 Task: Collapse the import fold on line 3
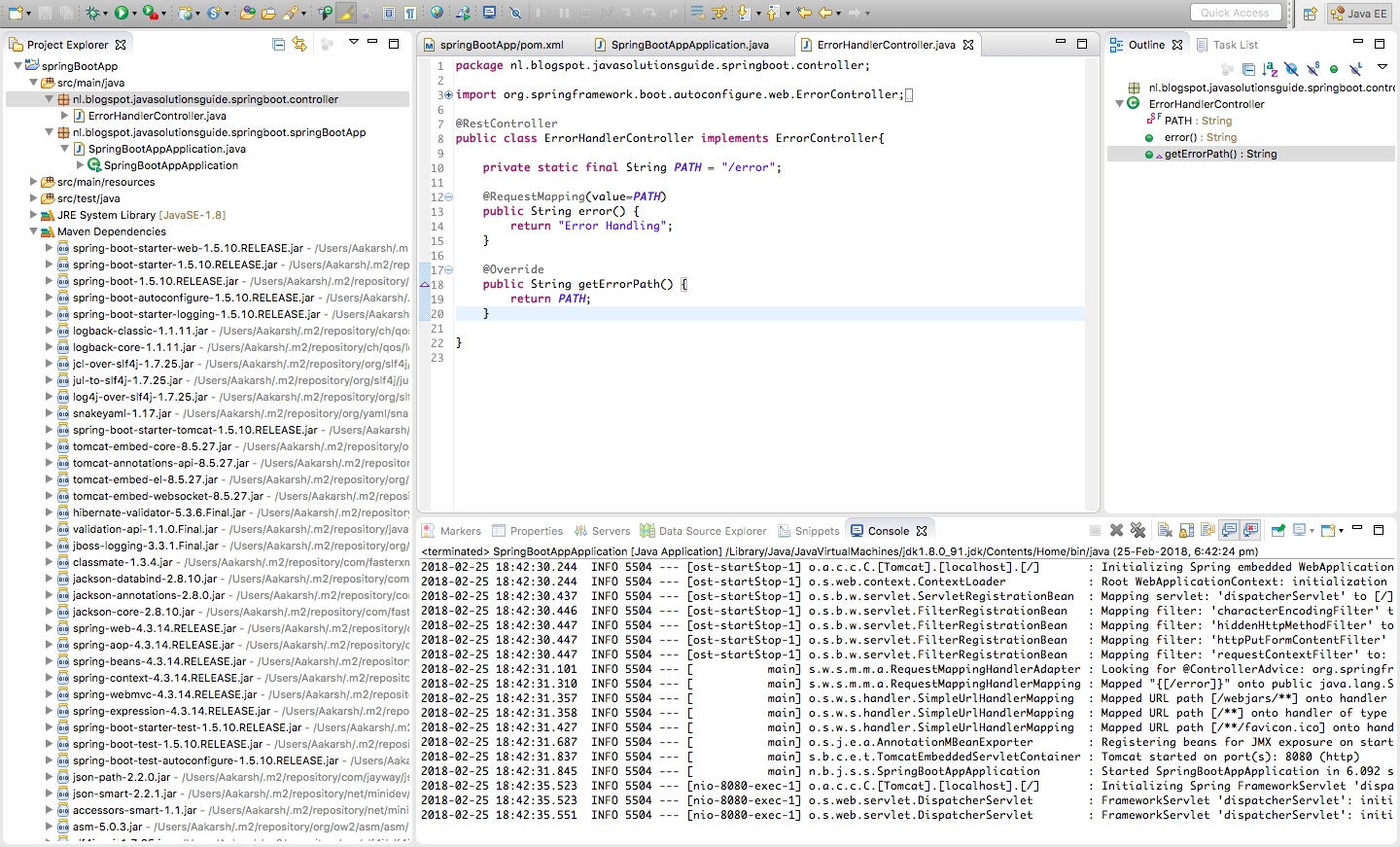click(448, 94)
